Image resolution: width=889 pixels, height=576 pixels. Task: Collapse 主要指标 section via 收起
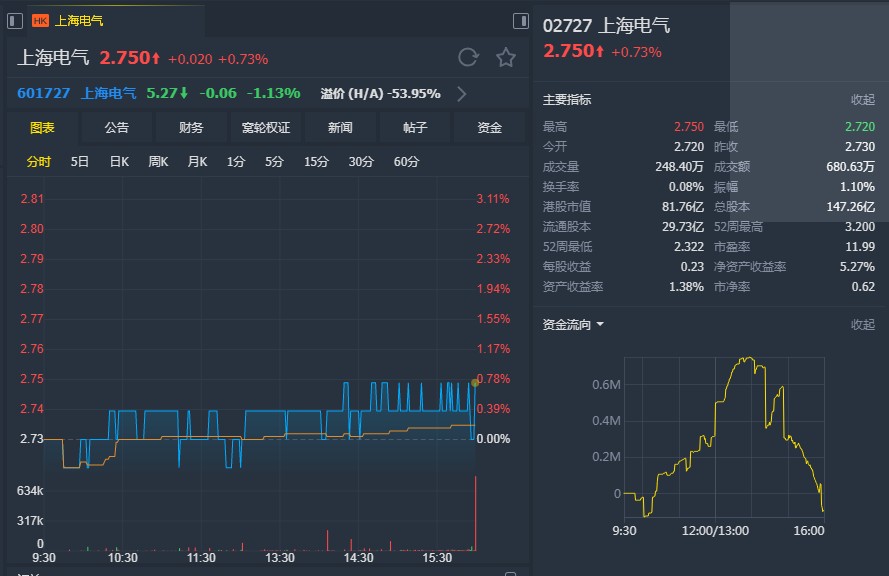pos(863,99)
